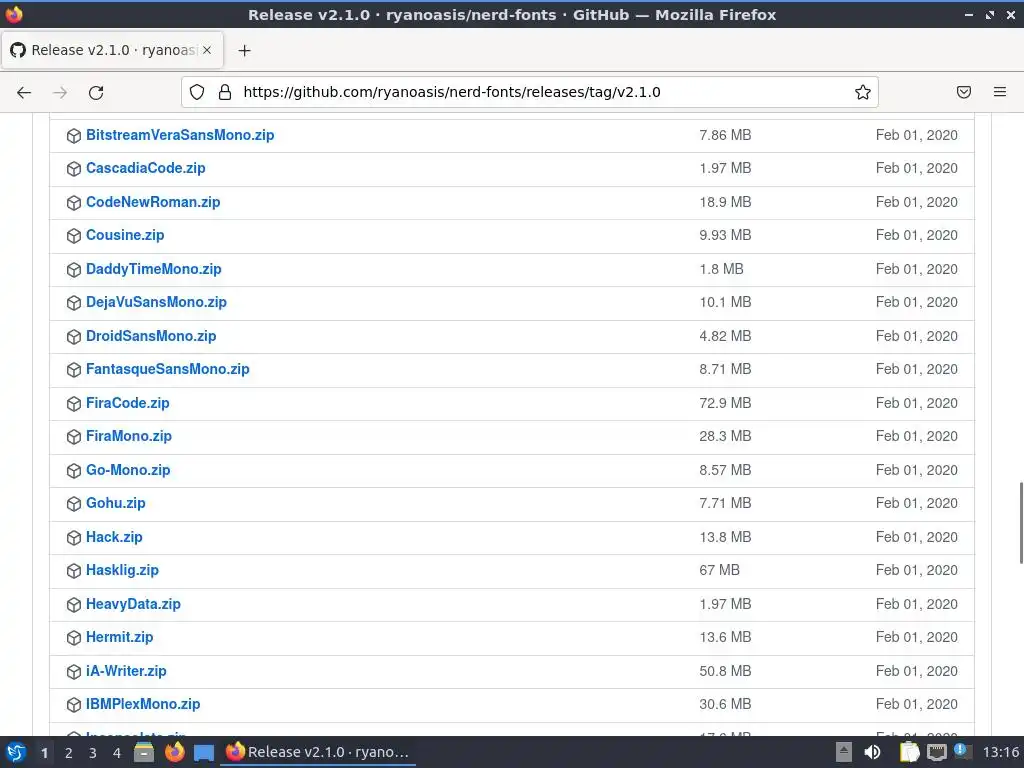Select the Release v2.1.0 browser tab

click(x=112, y=50)
